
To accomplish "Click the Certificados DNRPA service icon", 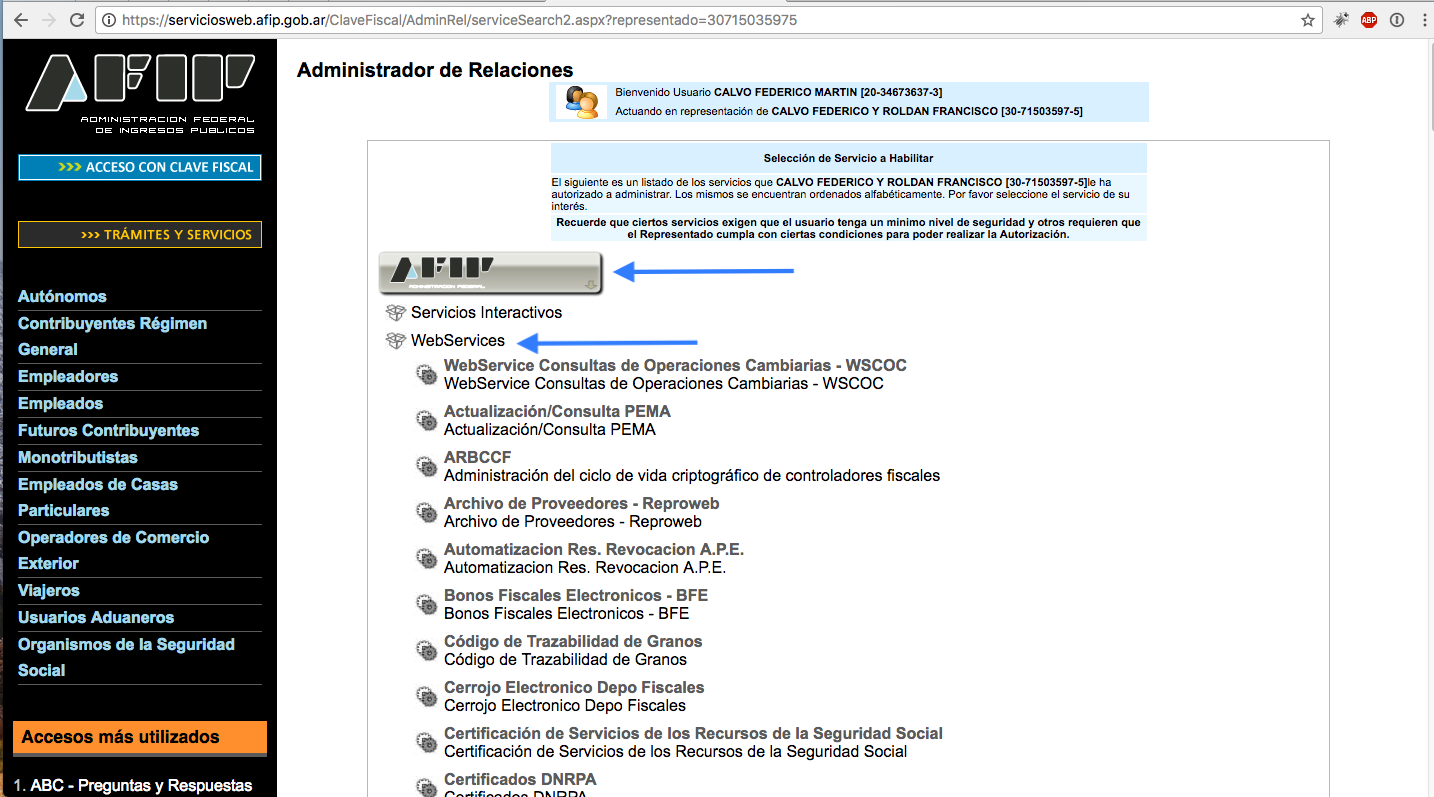I will [426, 786].
